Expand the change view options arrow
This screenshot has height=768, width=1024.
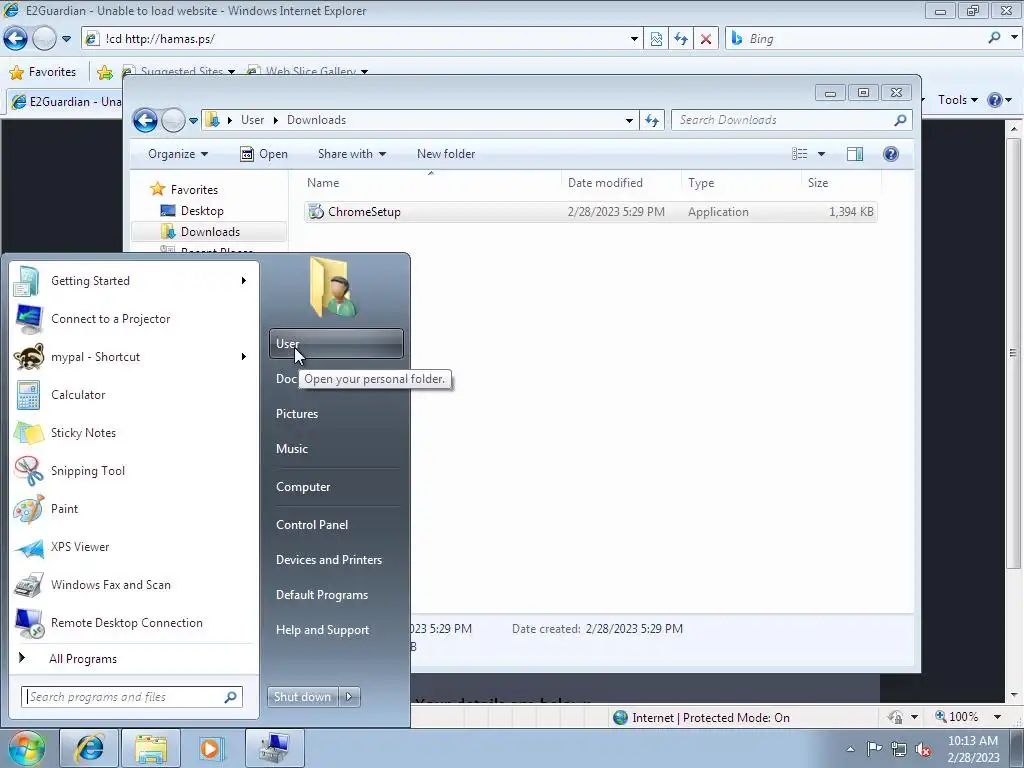point(822,154)
